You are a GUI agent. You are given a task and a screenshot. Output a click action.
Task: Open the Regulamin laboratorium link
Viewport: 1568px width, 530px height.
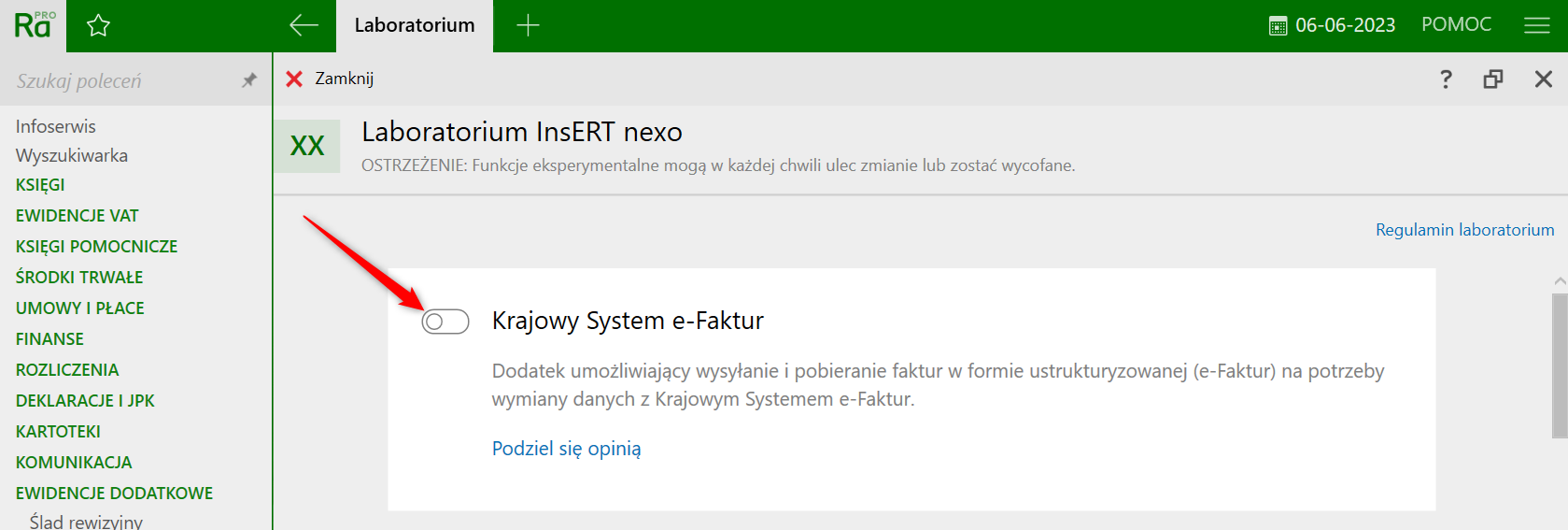click(1464, 230)
